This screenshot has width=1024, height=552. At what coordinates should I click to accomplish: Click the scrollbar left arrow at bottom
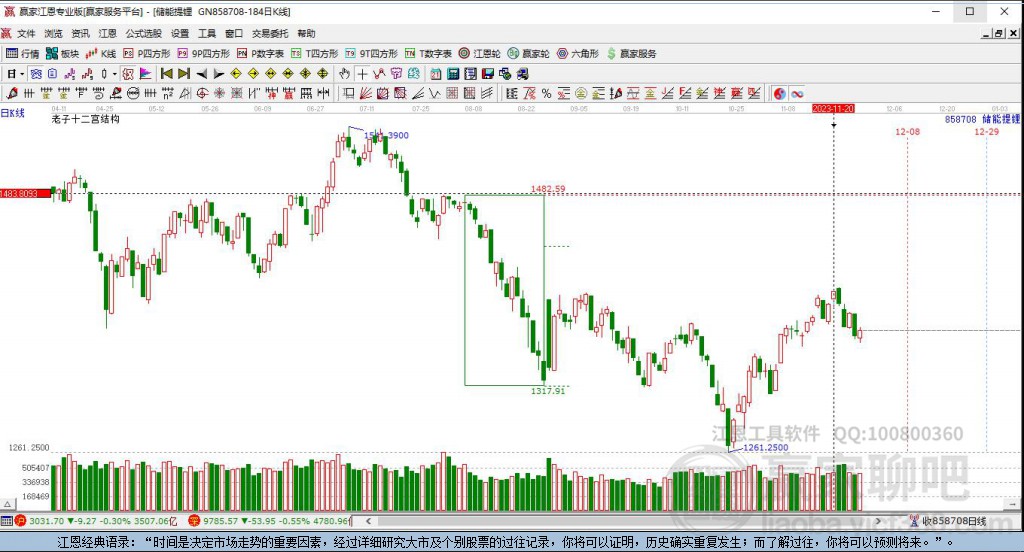368,521
